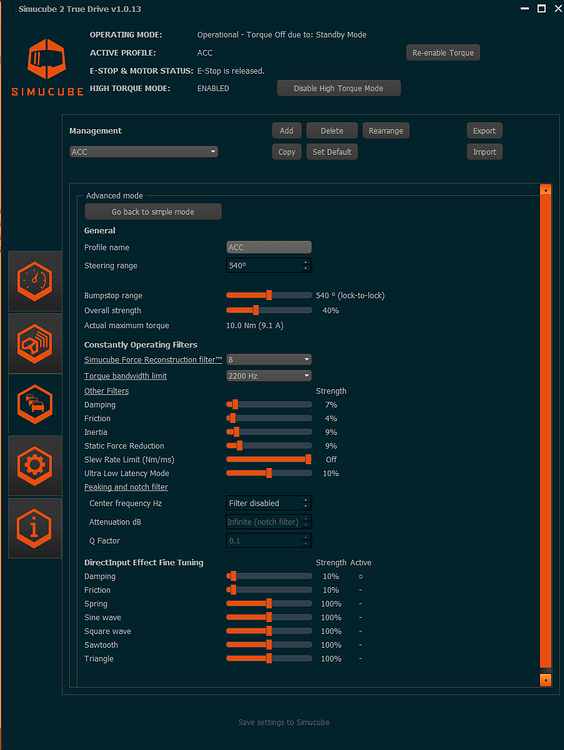Adjust DirectInput Damping slider at 10%
564x750 pixels.
point(269,576)
